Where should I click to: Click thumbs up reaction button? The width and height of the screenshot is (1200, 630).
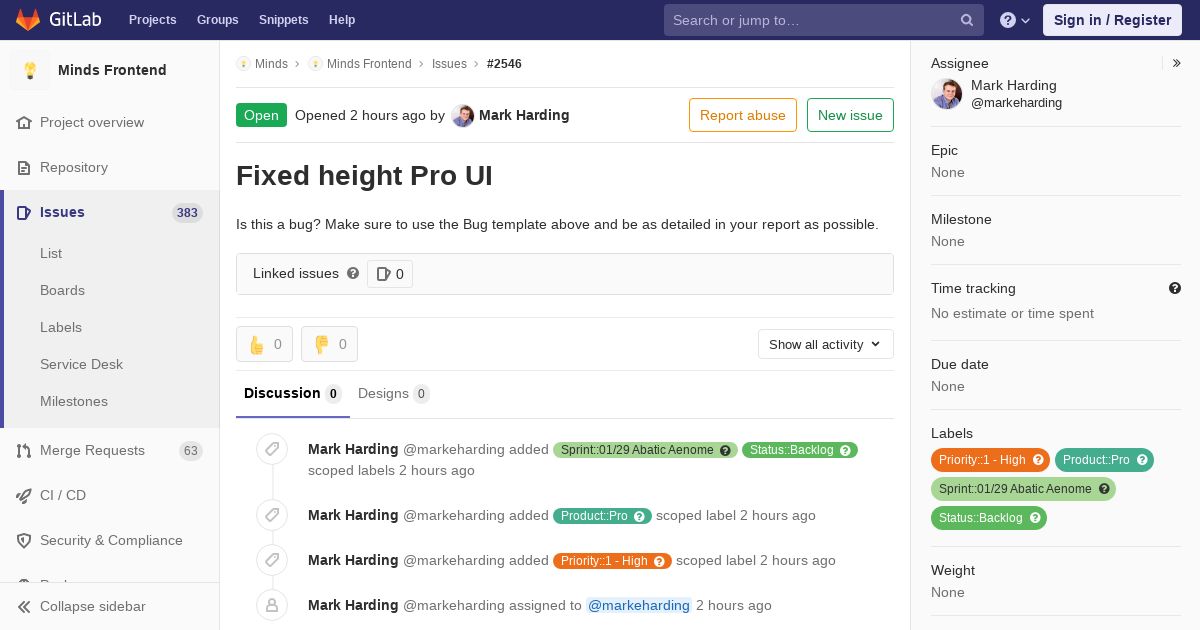point(265,344)
